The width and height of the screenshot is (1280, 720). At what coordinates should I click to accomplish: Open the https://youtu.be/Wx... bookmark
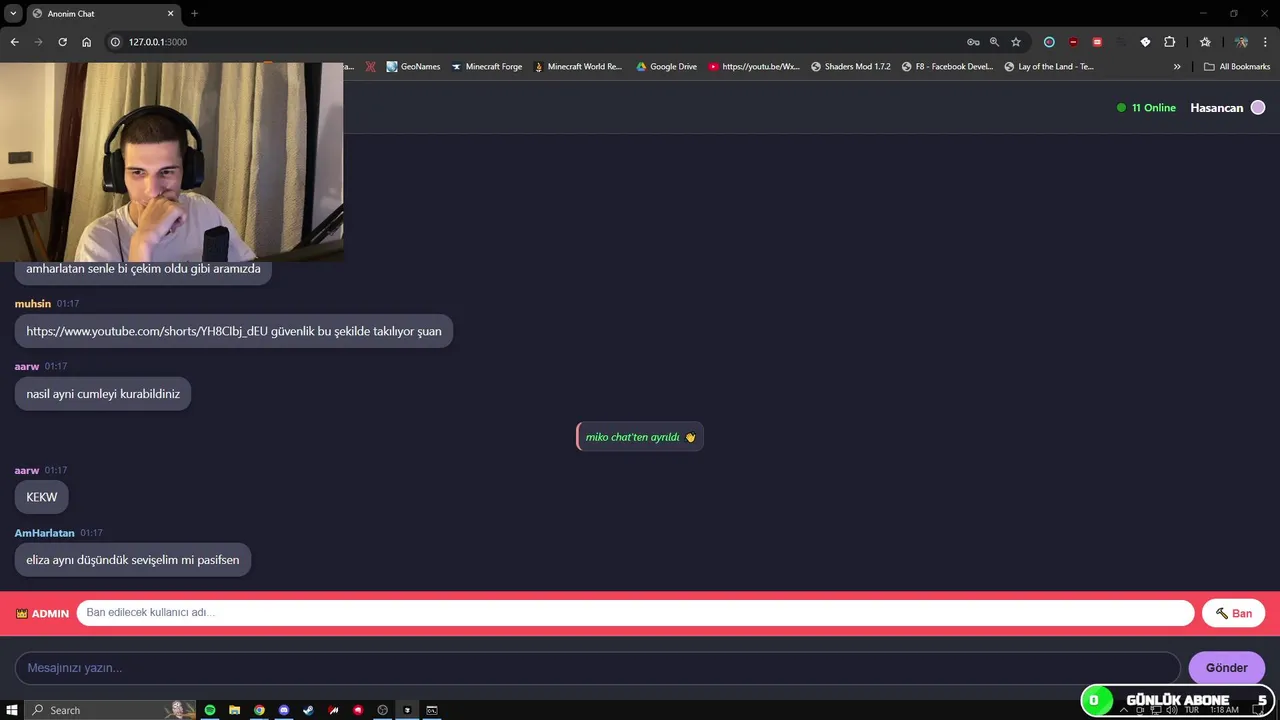pos(754,67)
